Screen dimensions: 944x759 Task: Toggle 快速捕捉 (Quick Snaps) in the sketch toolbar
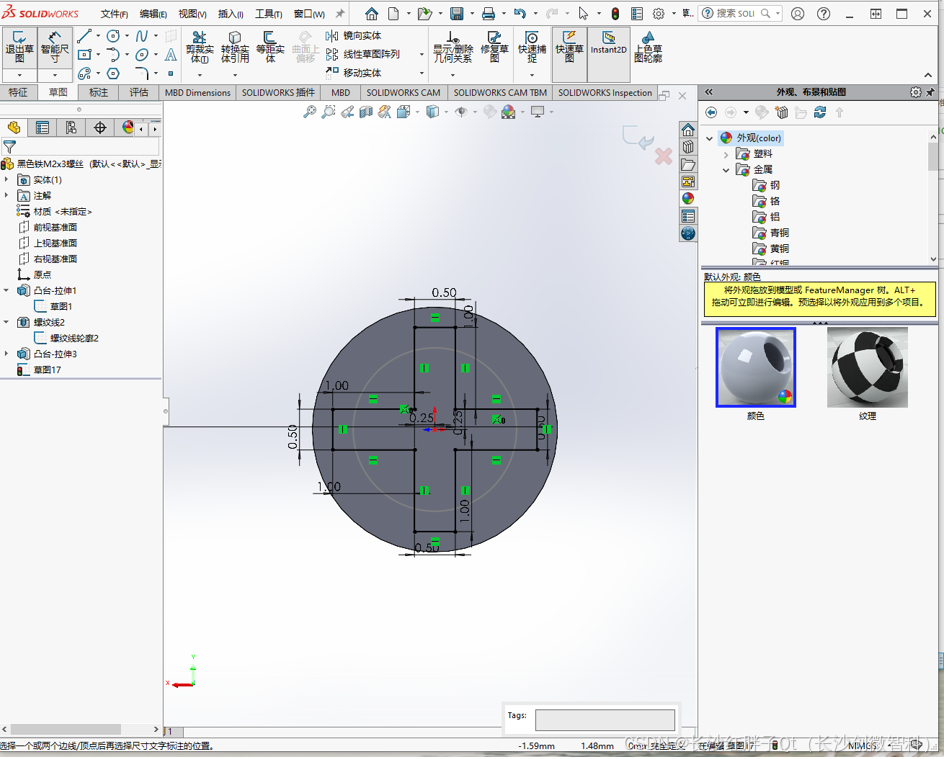click(530, 46)
